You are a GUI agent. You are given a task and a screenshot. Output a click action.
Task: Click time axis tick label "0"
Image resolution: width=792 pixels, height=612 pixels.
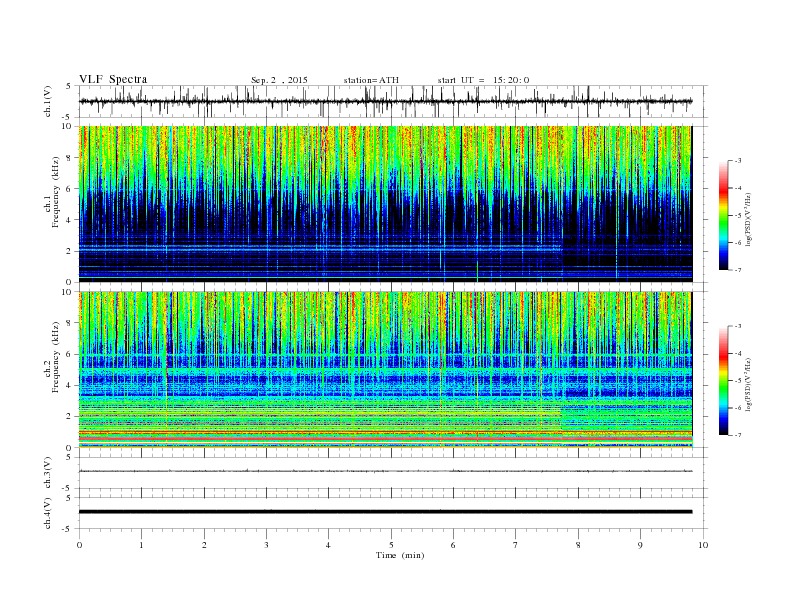(79, 545)
